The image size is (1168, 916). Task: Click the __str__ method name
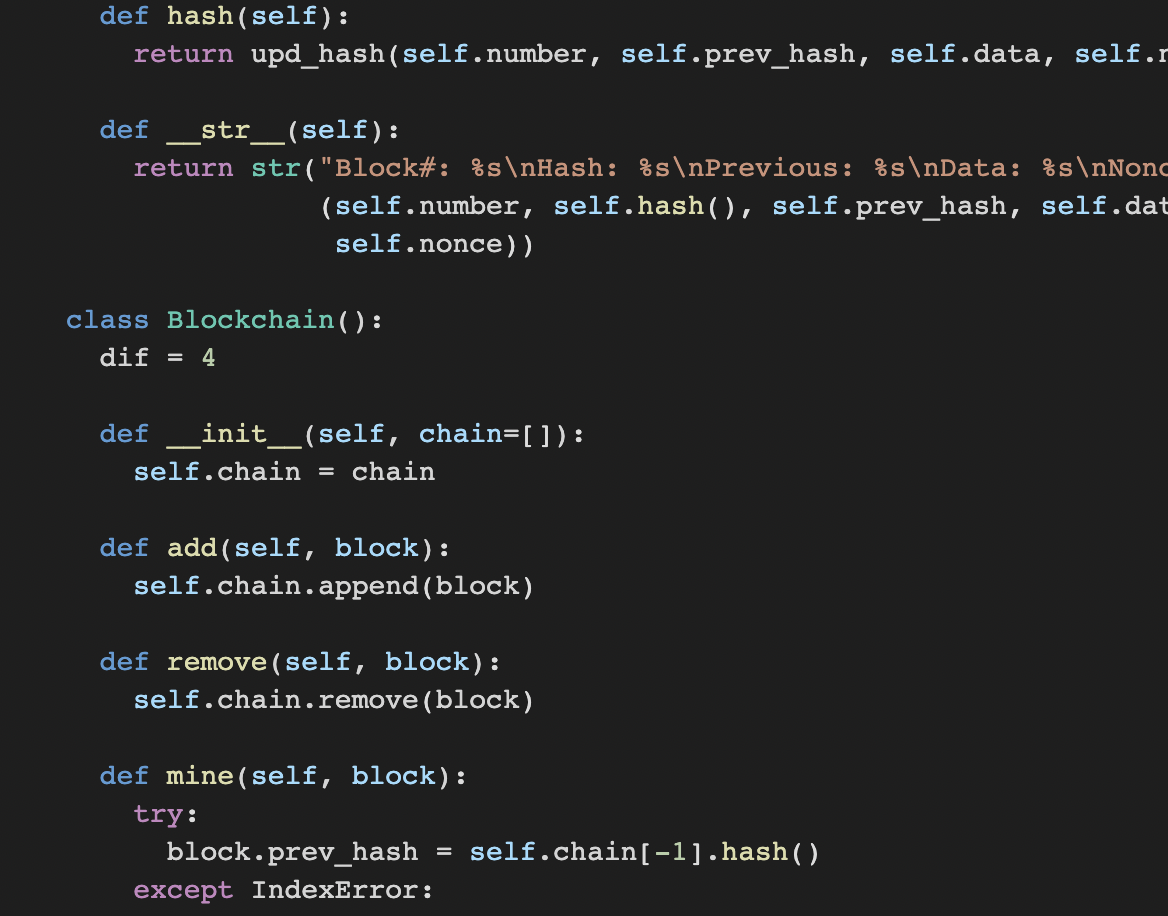pos(226,130)
